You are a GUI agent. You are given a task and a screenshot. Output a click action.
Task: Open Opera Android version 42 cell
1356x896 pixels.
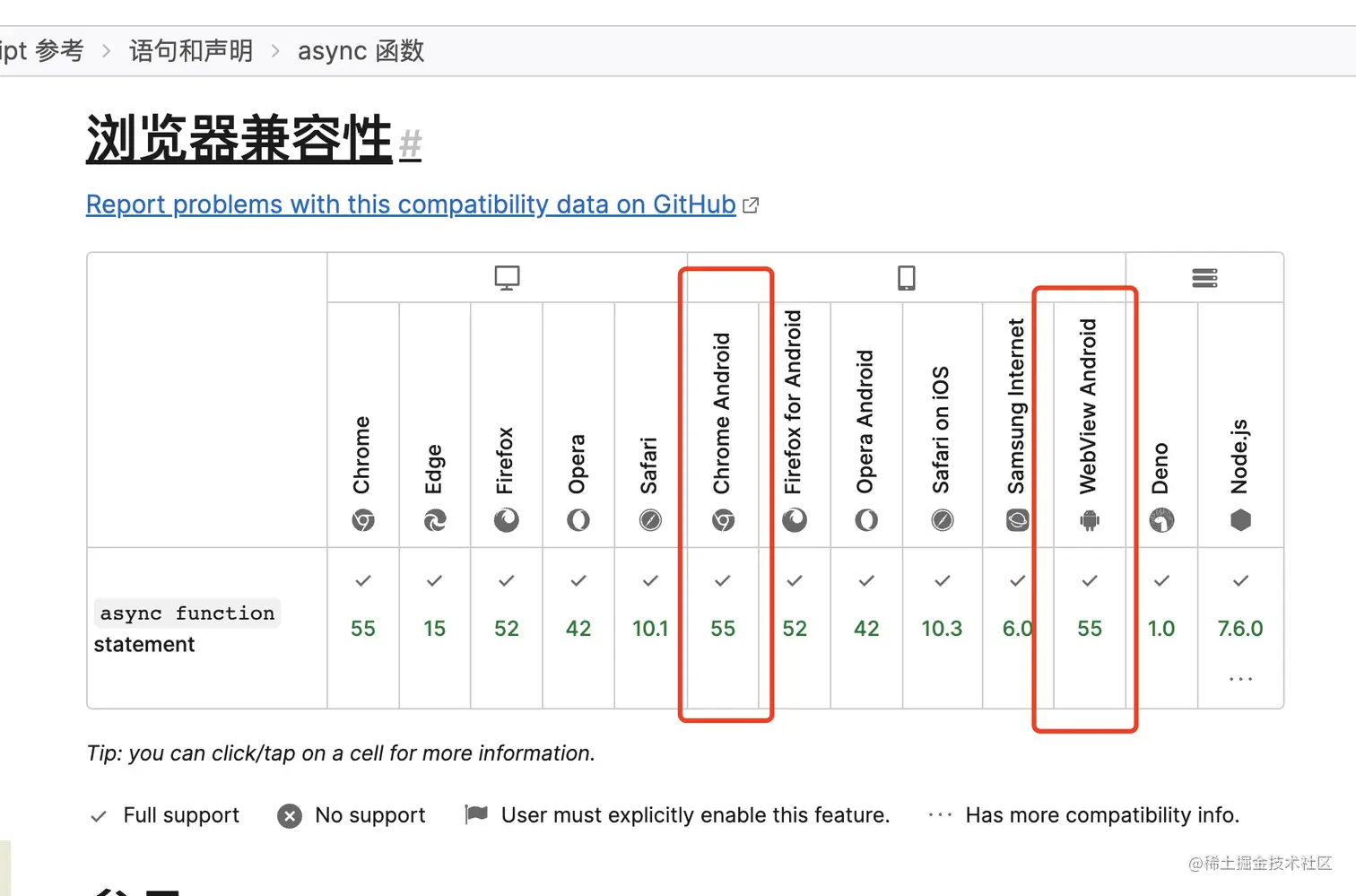866,628
